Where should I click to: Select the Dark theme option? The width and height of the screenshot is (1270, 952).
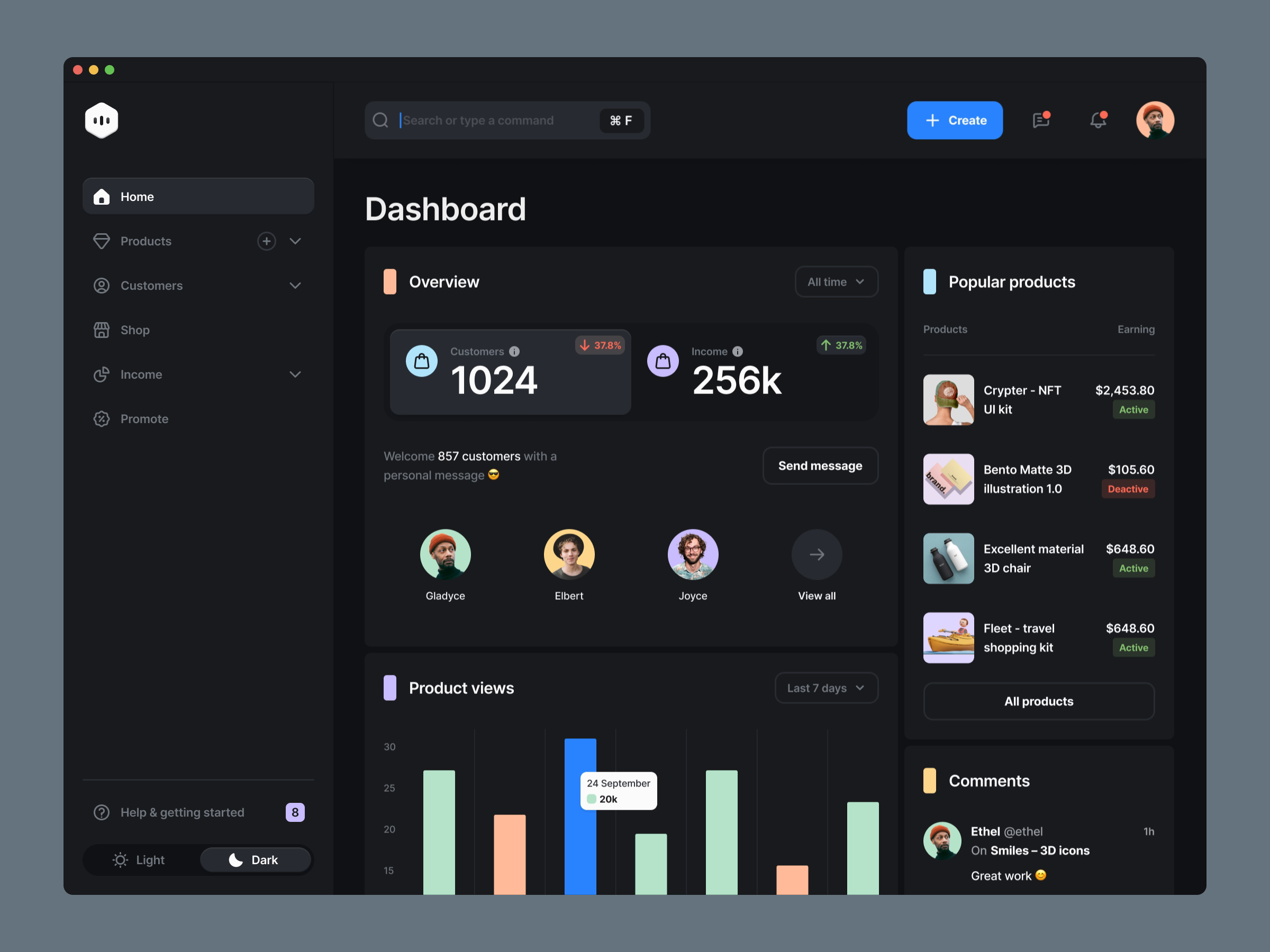[255, 859]
